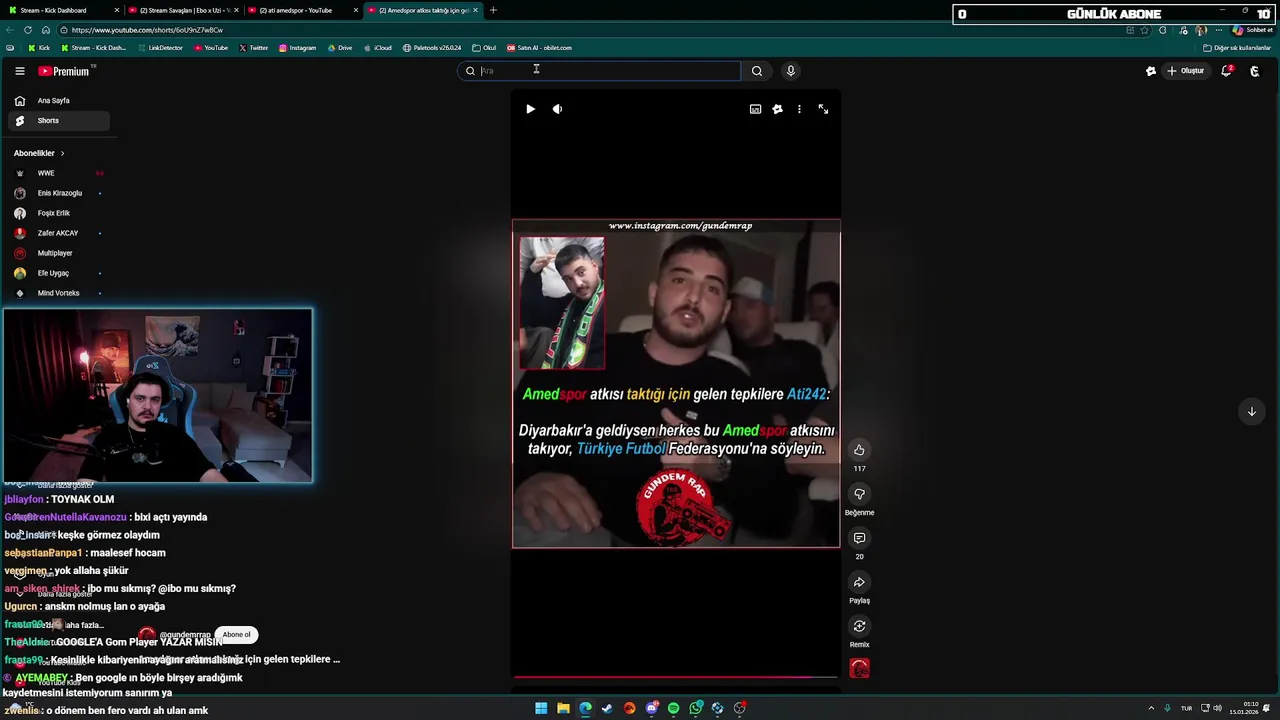The height and width of the screenshot is (720, 1280).
Task: Open File Explorer from taskbar
Action: pos(563,708)
